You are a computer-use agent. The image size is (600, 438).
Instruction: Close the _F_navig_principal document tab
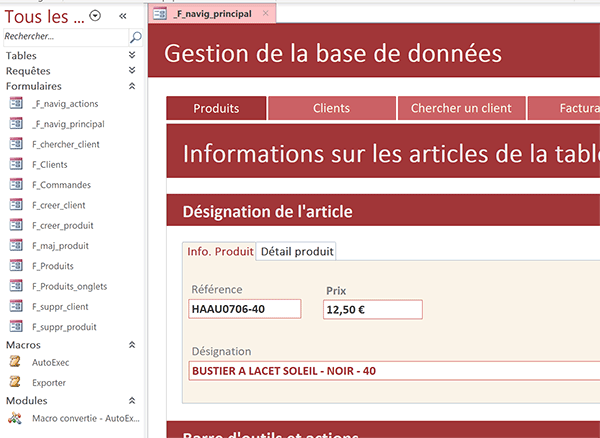(x=266, y=14)
